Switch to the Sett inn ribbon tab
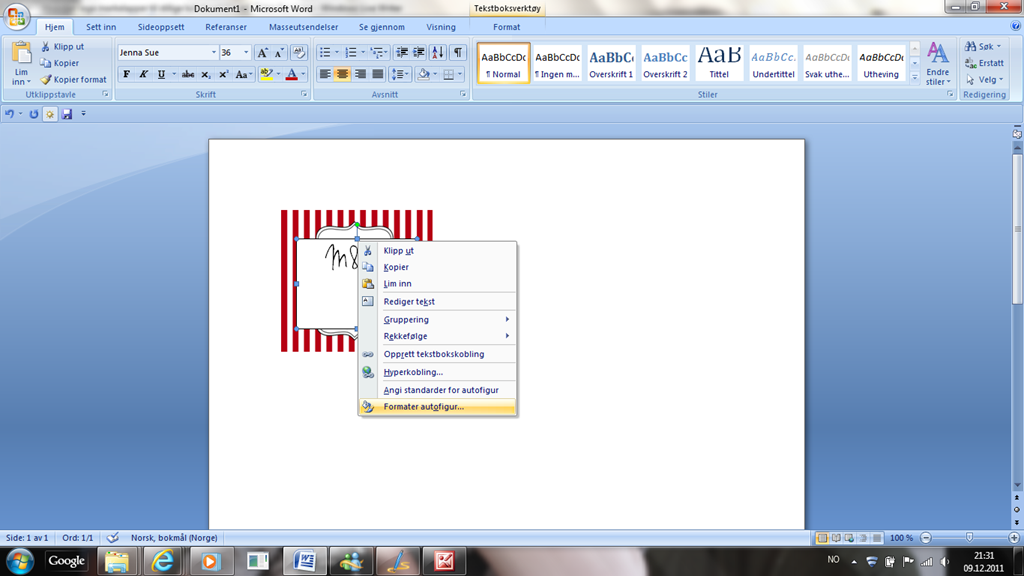 [x=101, y=27]
